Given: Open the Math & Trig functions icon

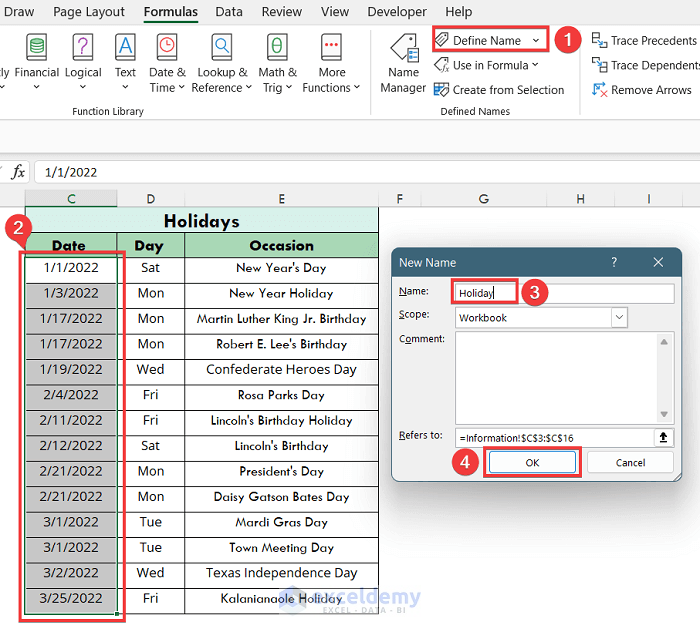Looking at the screenshot, I should pos(277,47).
